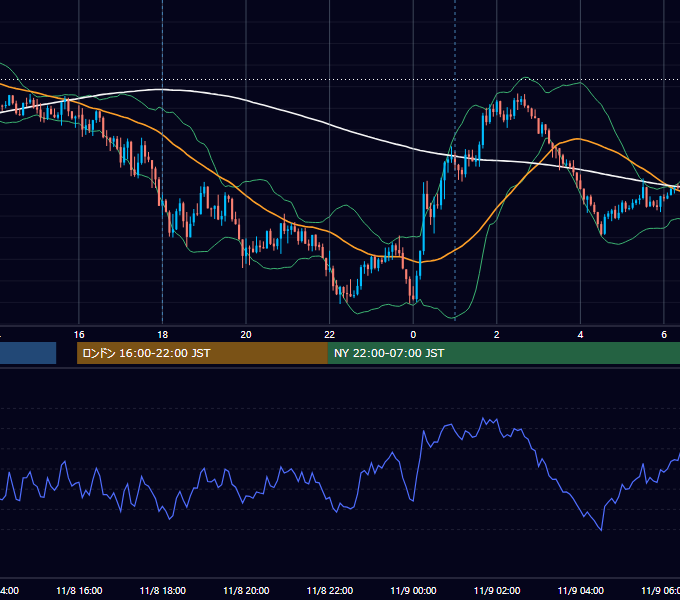The image size is (680, 600).
Task: Click the '11/9 02:00' date label
Action: pos(497,591)
